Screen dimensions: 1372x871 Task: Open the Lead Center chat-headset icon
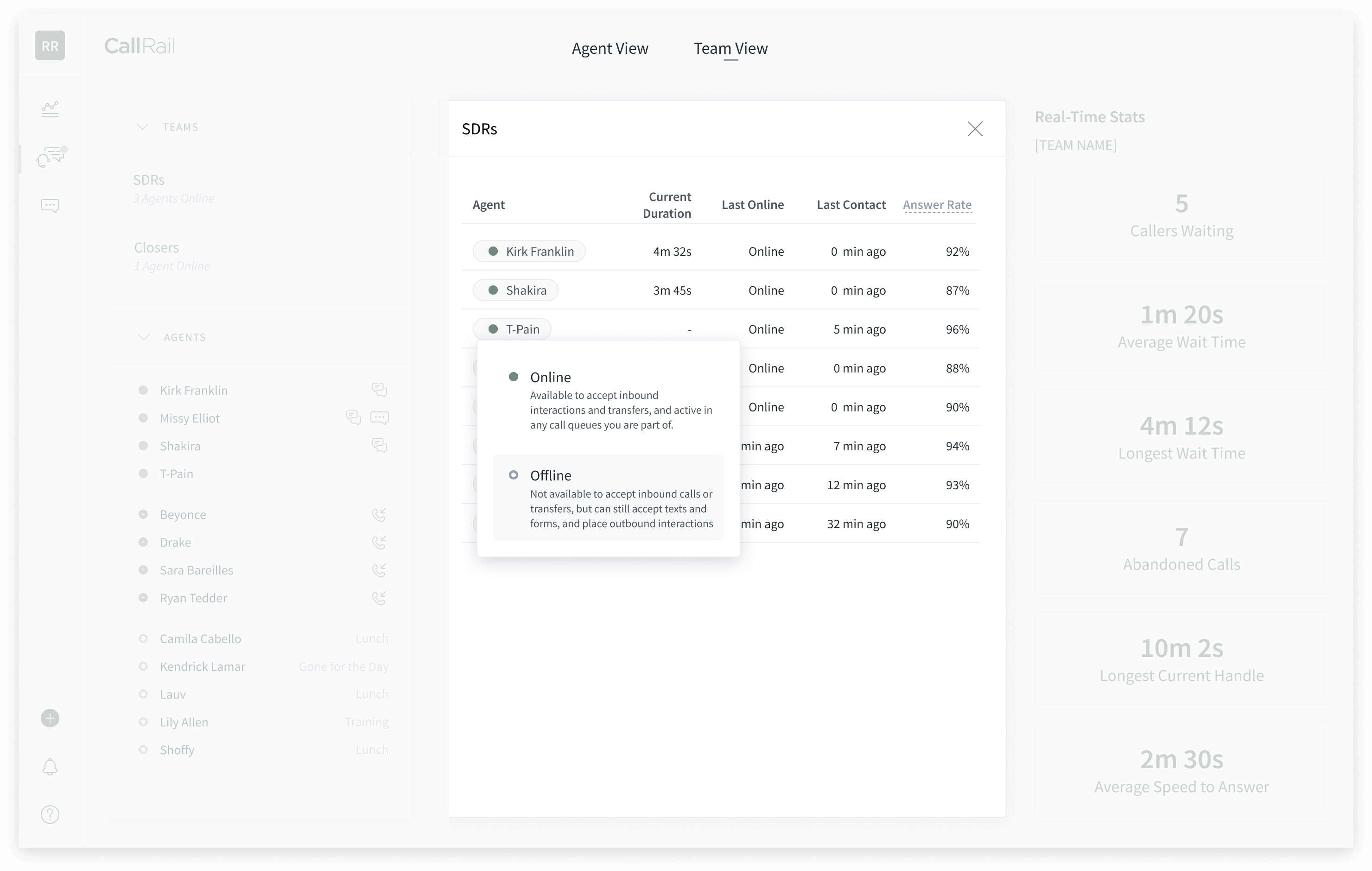pos(50,157)
